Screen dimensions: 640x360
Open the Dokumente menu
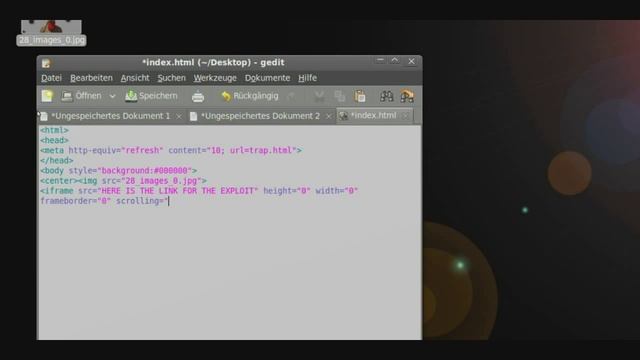[267, 78]
